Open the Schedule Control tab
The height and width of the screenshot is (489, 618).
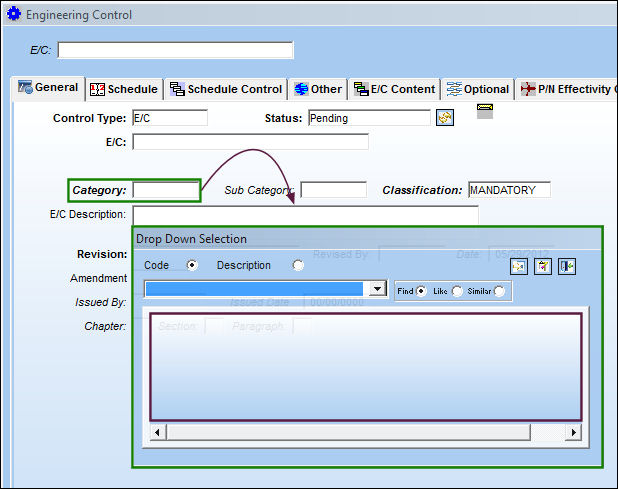(226, 89)
